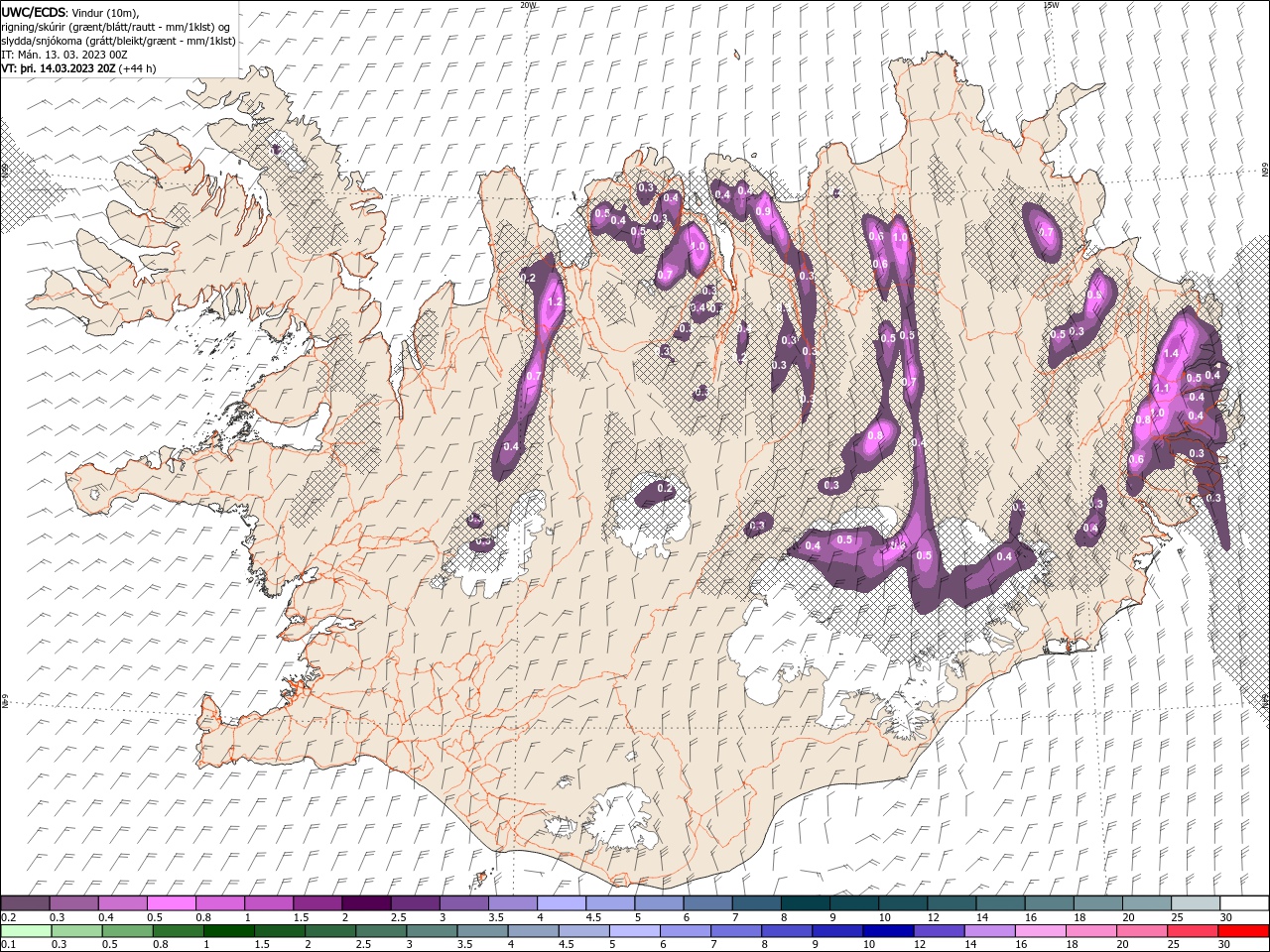Screen dimensions: 1270x952
Task: Click the pale green rain swatch labeled 0.1
Action: click(x=26, y=931)
